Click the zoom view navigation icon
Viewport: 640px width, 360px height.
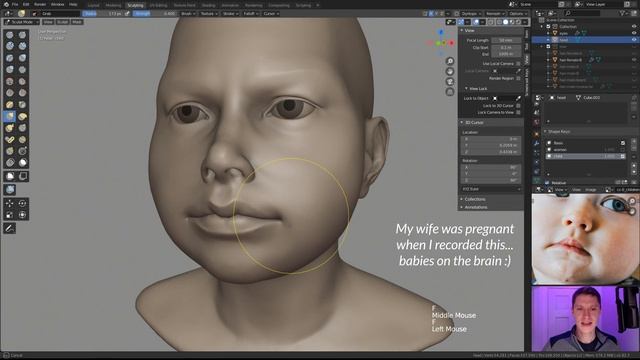click(450, 61)
